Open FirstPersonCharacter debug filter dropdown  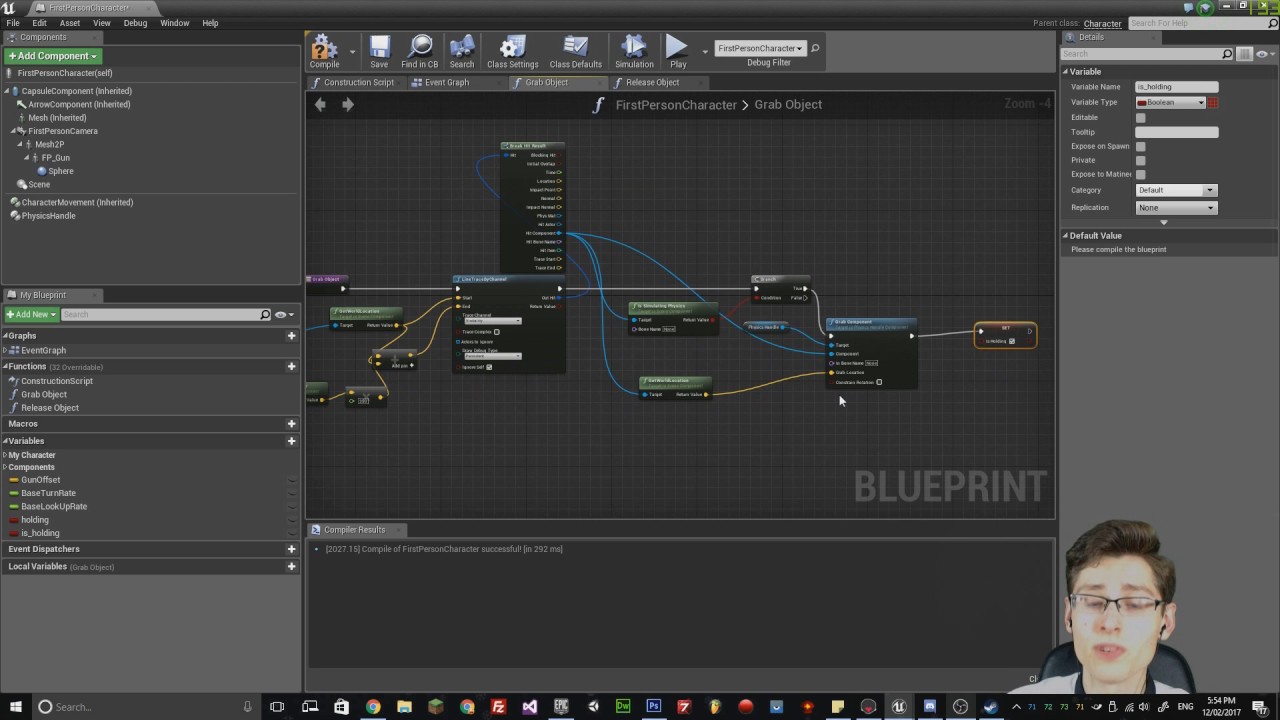760,48
